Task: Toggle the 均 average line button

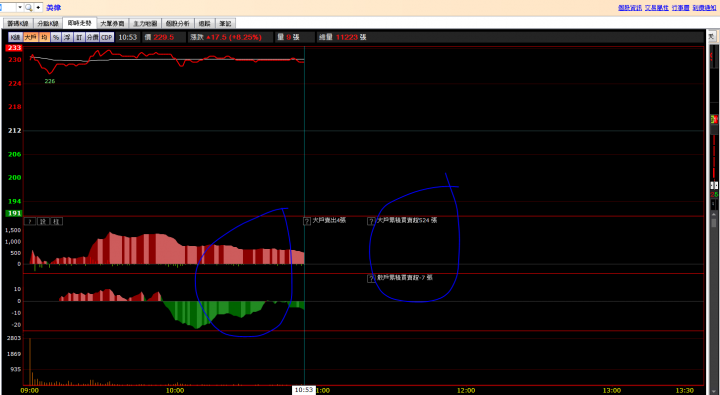Action: point(44,37)
